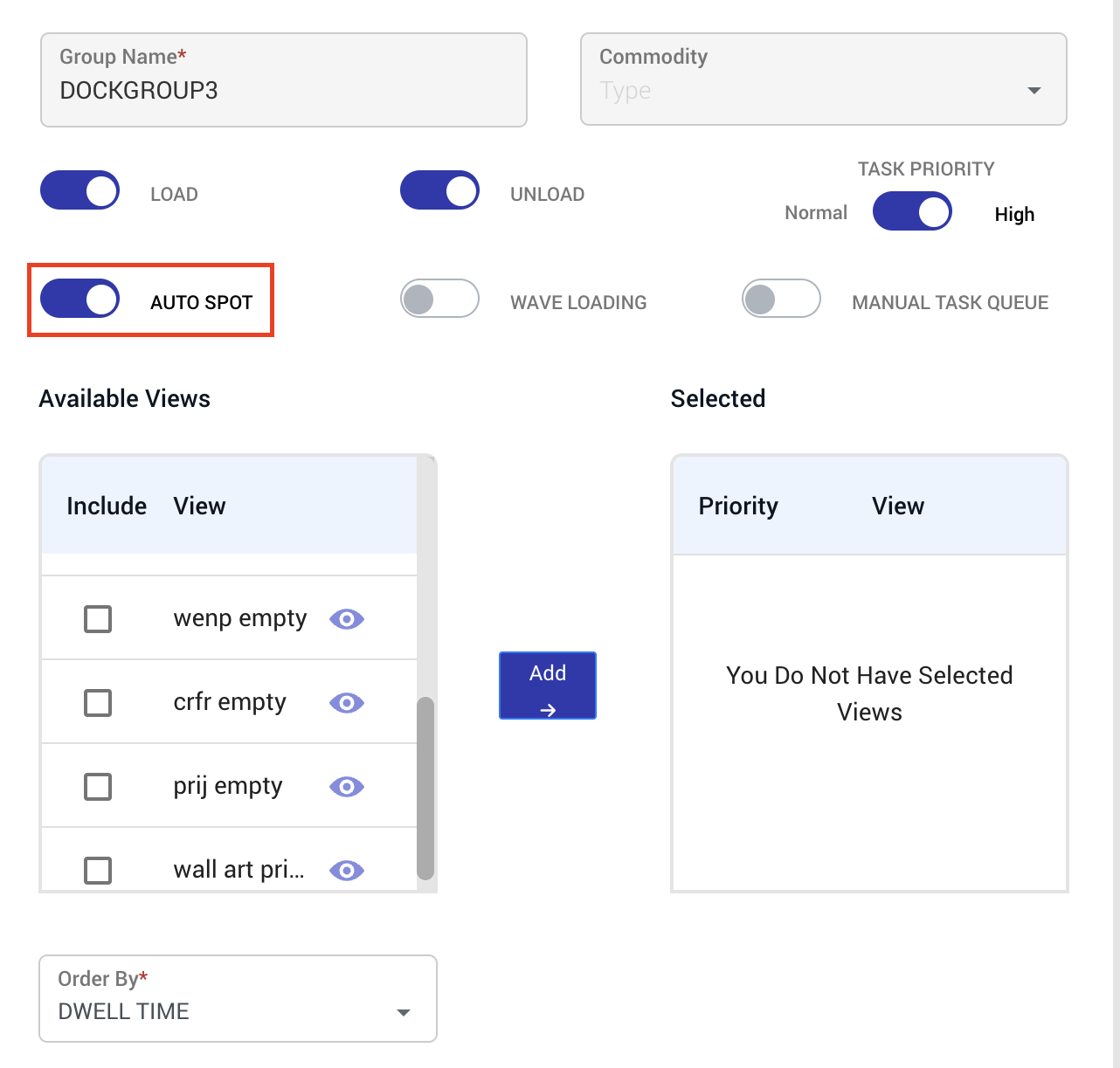Click the View column header in Available Views
Viewport: 1120px width, 1068px height.
[199, 506]
